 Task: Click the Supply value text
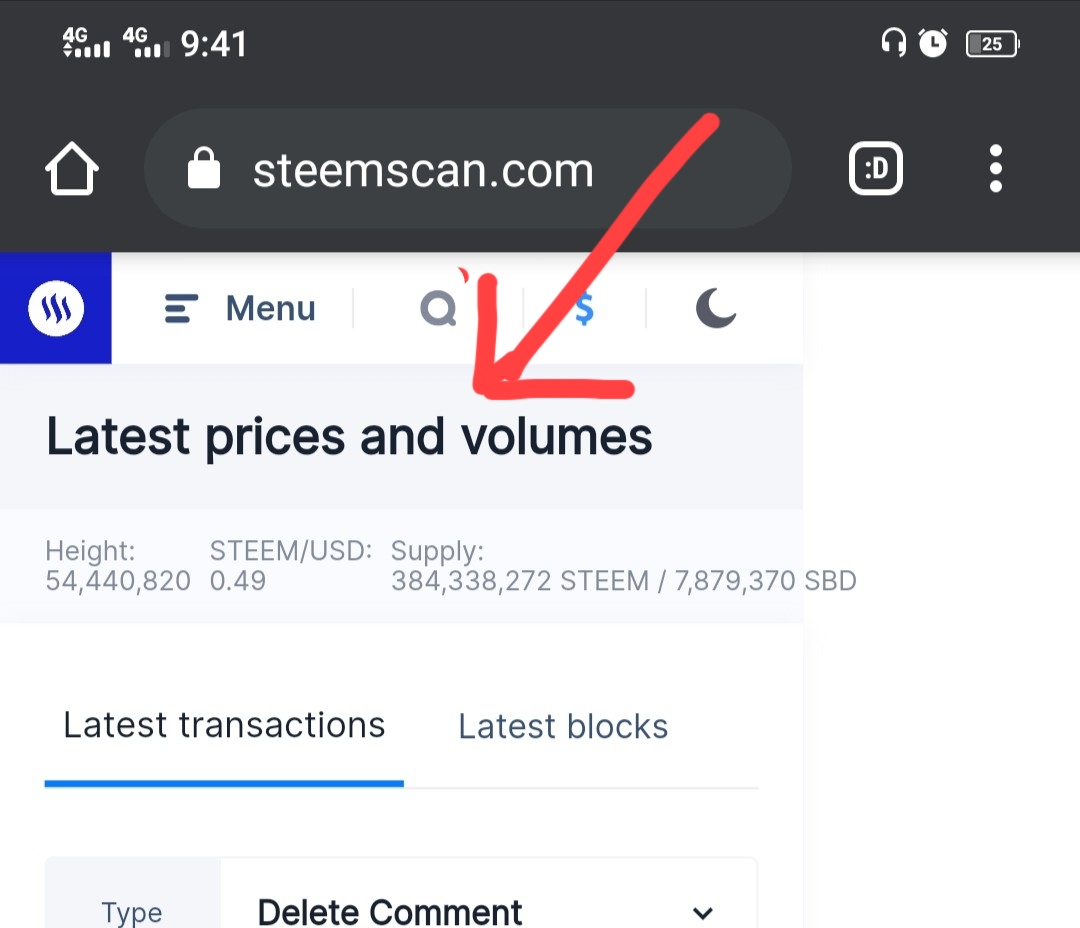(624, 581)
